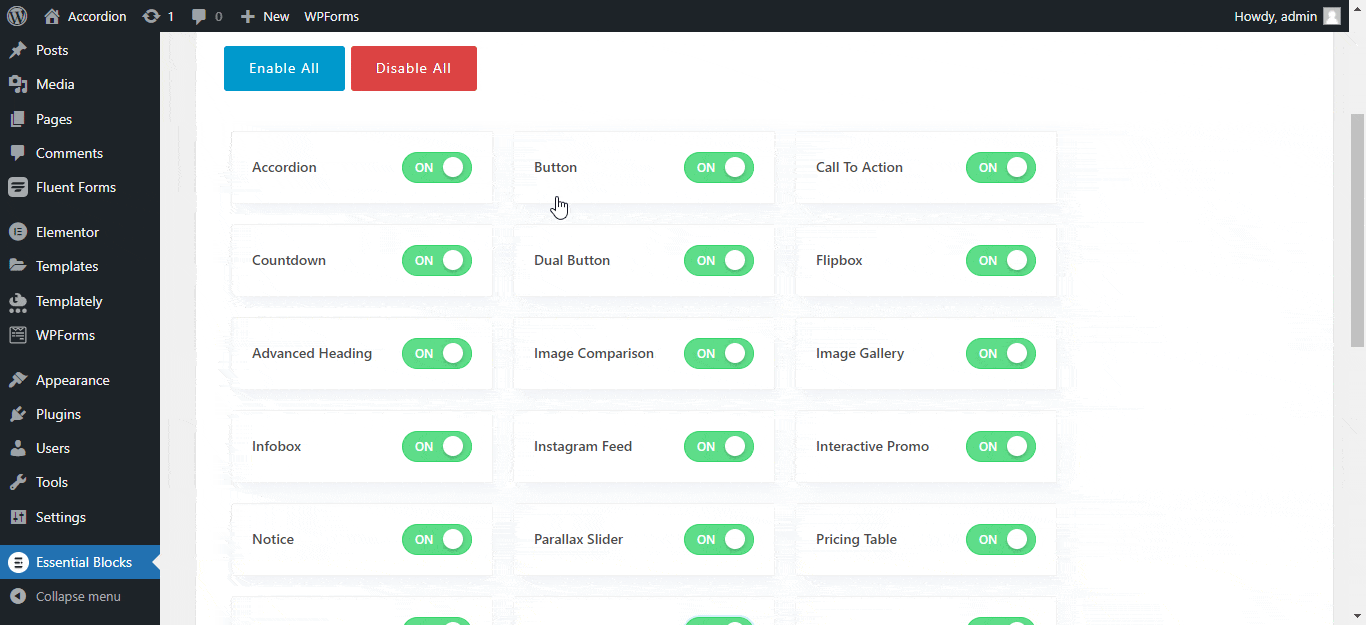1366x625 pixels.
Task: Toggle the Interactive Promo switch
Action: 1001,446
